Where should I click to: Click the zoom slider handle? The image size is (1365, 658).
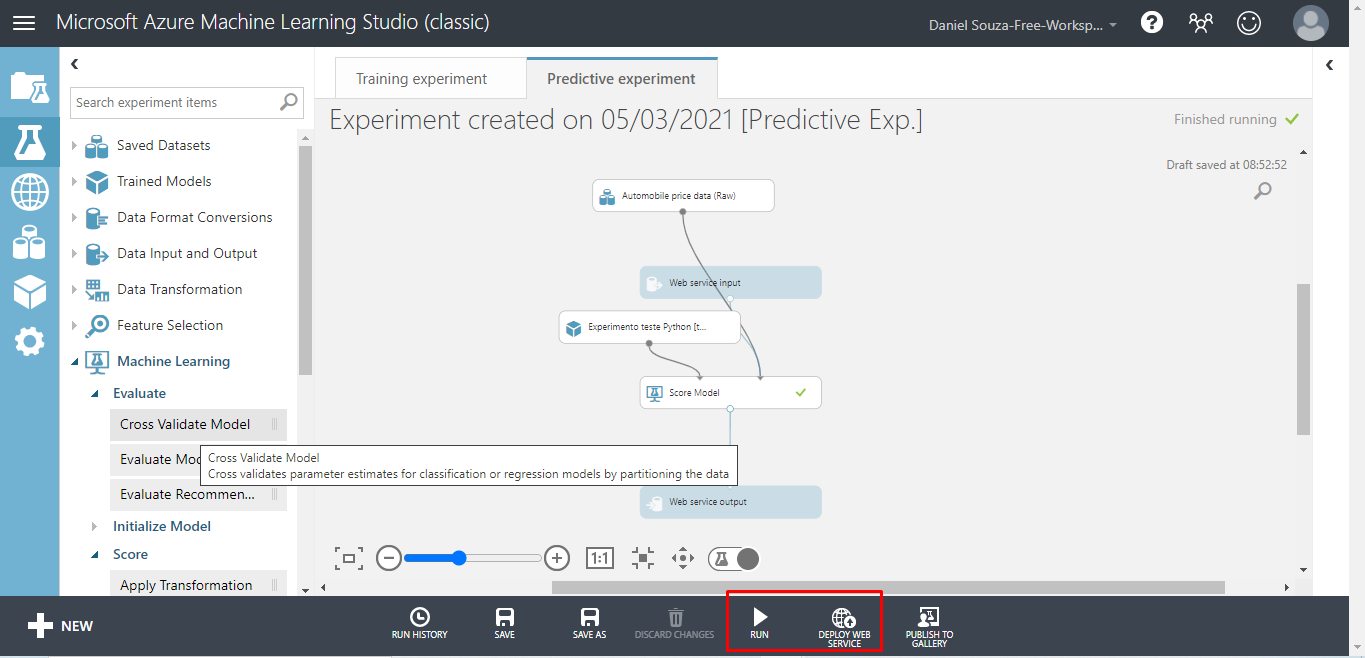(x=459, y=558)
